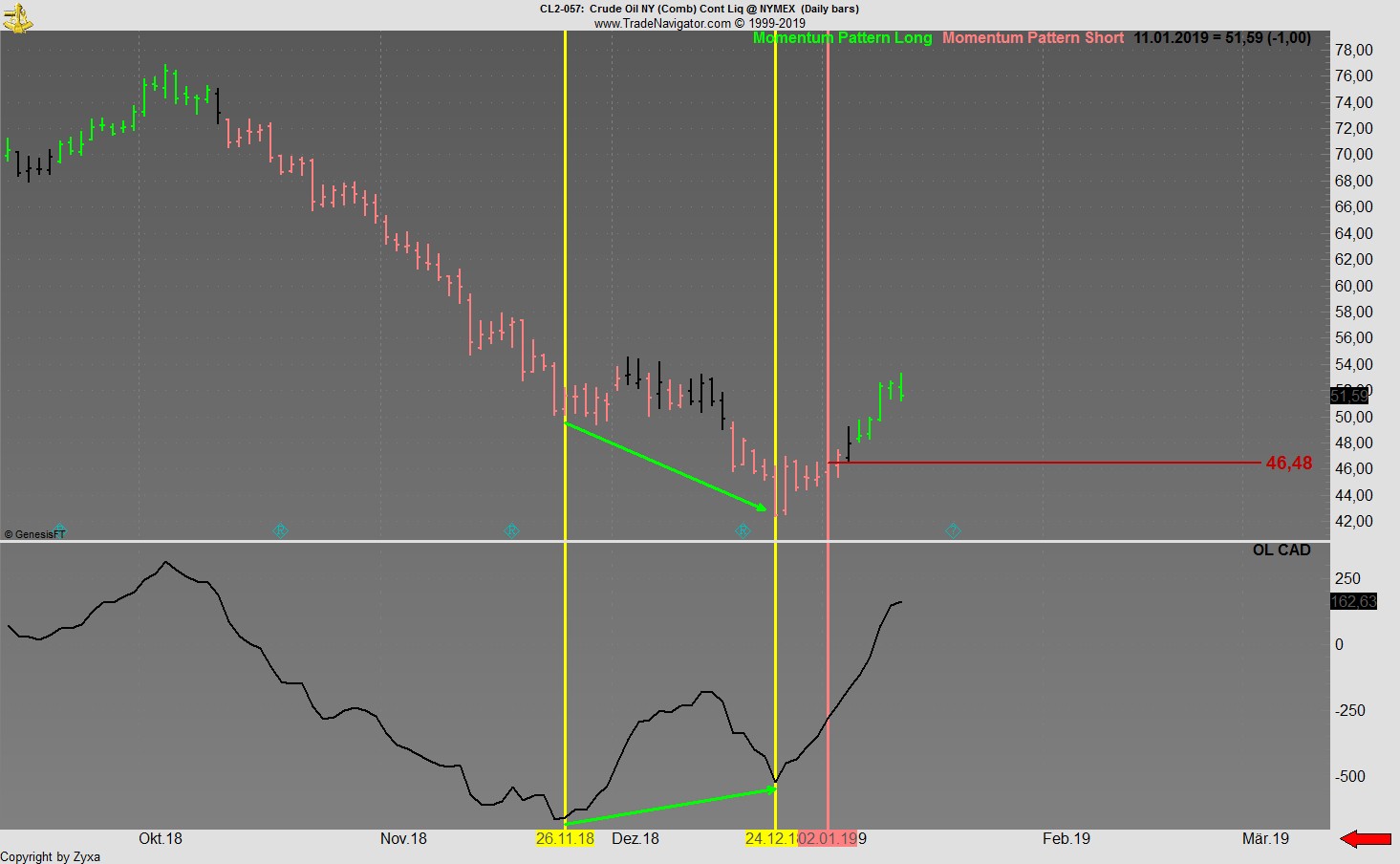Click the -500 indicator axis value

[1350, 777]
